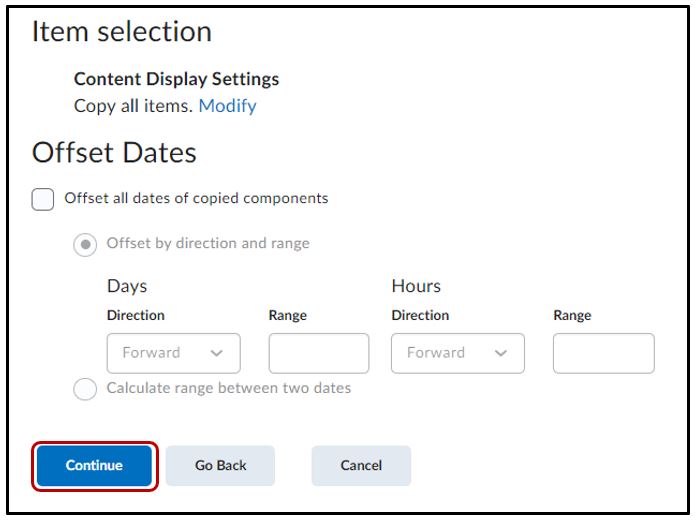Enable the Offset all dates checkbox
Image resolution: width=698 pixels, height=524 pixels.
(x=43, y=199)
